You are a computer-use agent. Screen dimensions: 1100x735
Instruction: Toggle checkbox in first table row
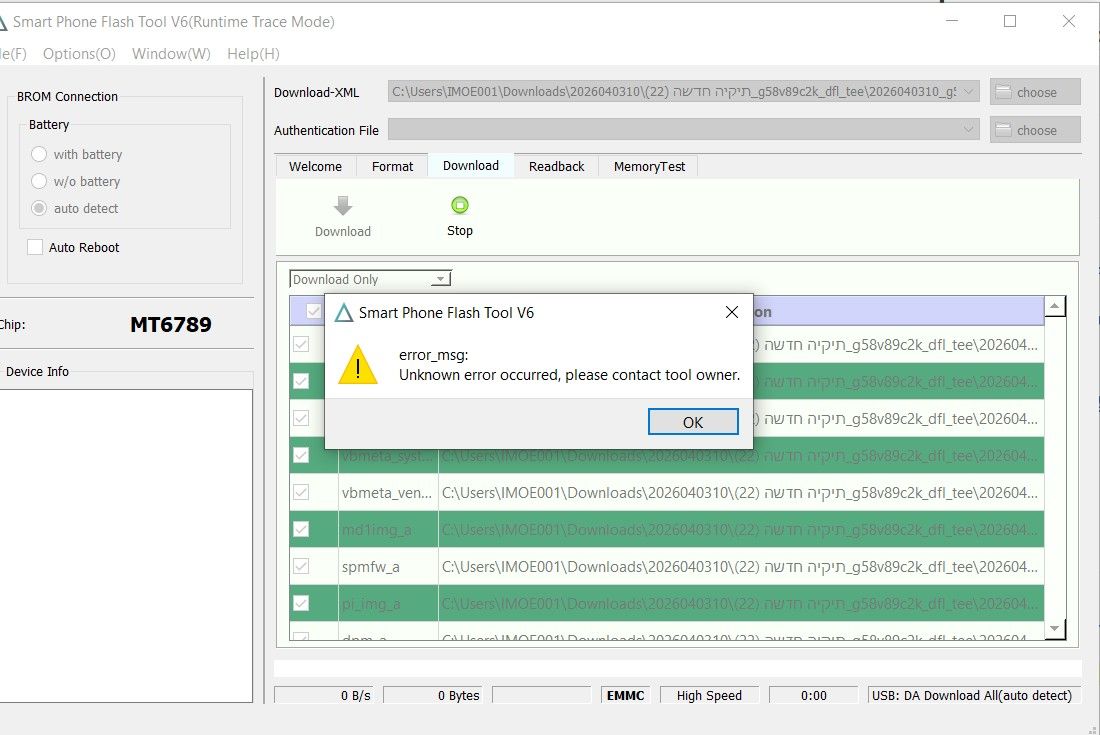(301, 344)
